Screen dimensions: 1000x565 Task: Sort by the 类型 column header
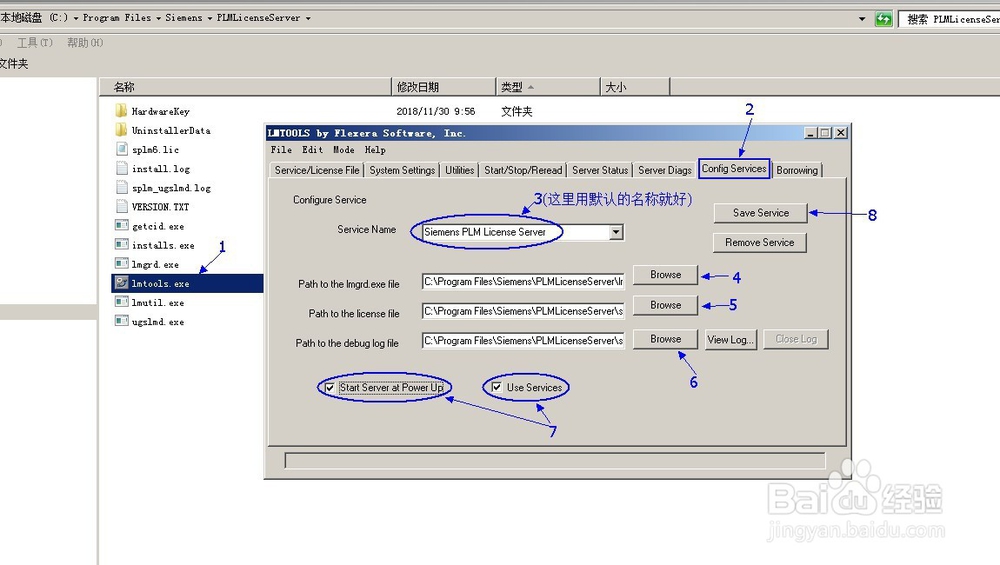(548, 87)
